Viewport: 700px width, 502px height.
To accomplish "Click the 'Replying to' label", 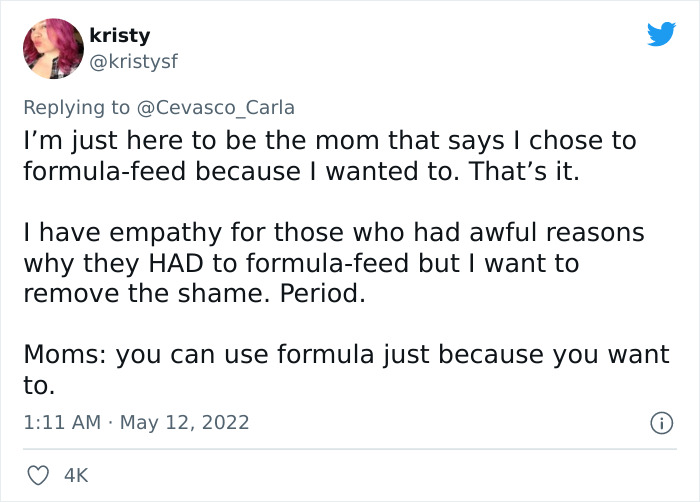I will (75, 107).
